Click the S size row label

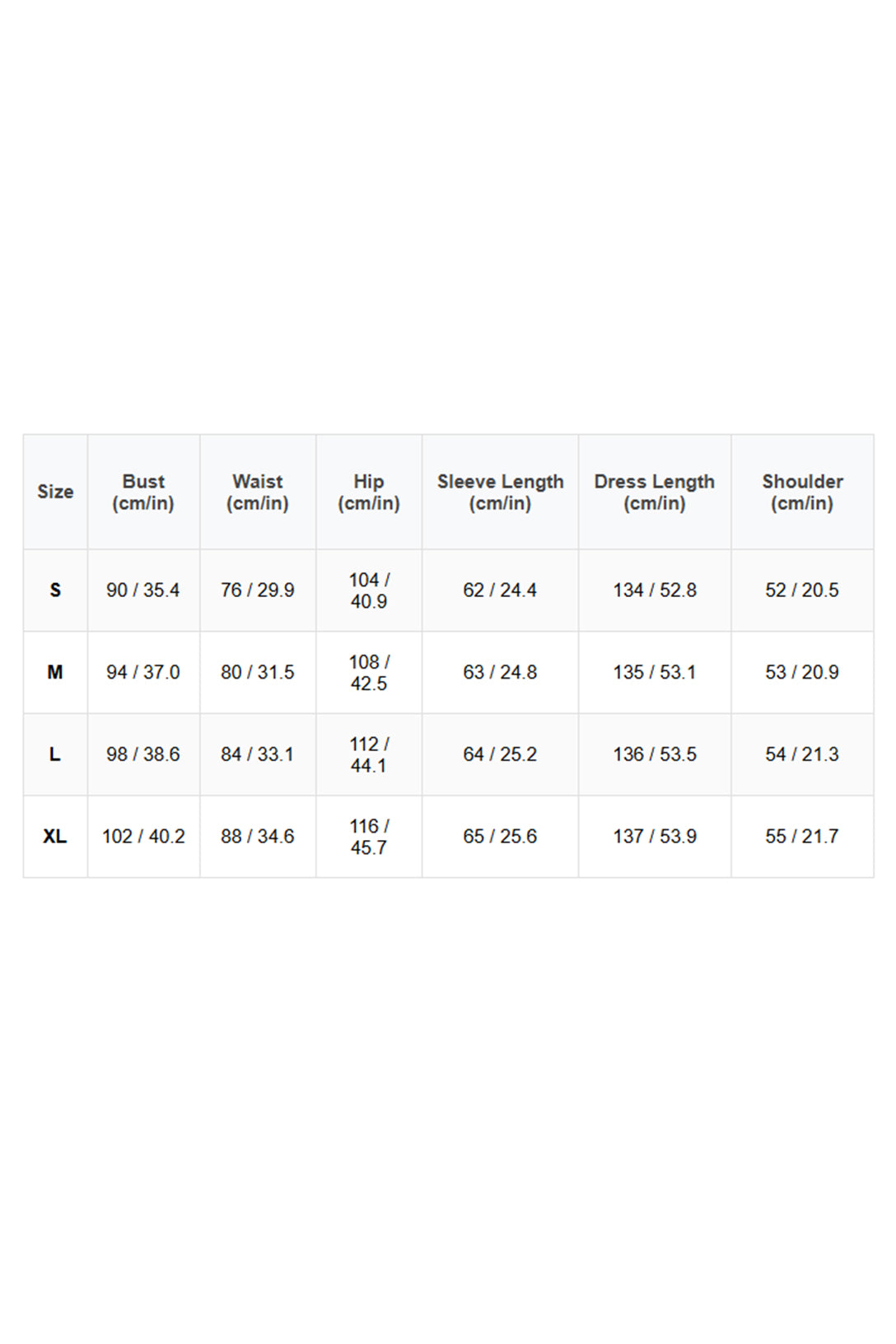click(x=55, y=590)
